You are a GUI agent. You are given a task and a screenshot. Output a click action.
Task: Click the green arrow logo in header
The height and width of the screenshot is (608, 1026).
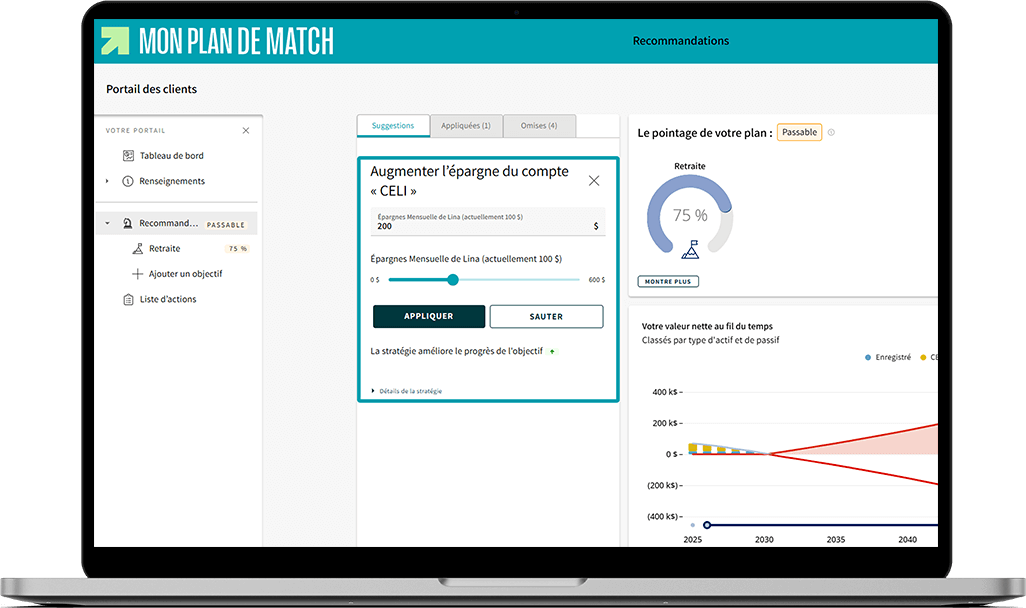coord(115,41)
